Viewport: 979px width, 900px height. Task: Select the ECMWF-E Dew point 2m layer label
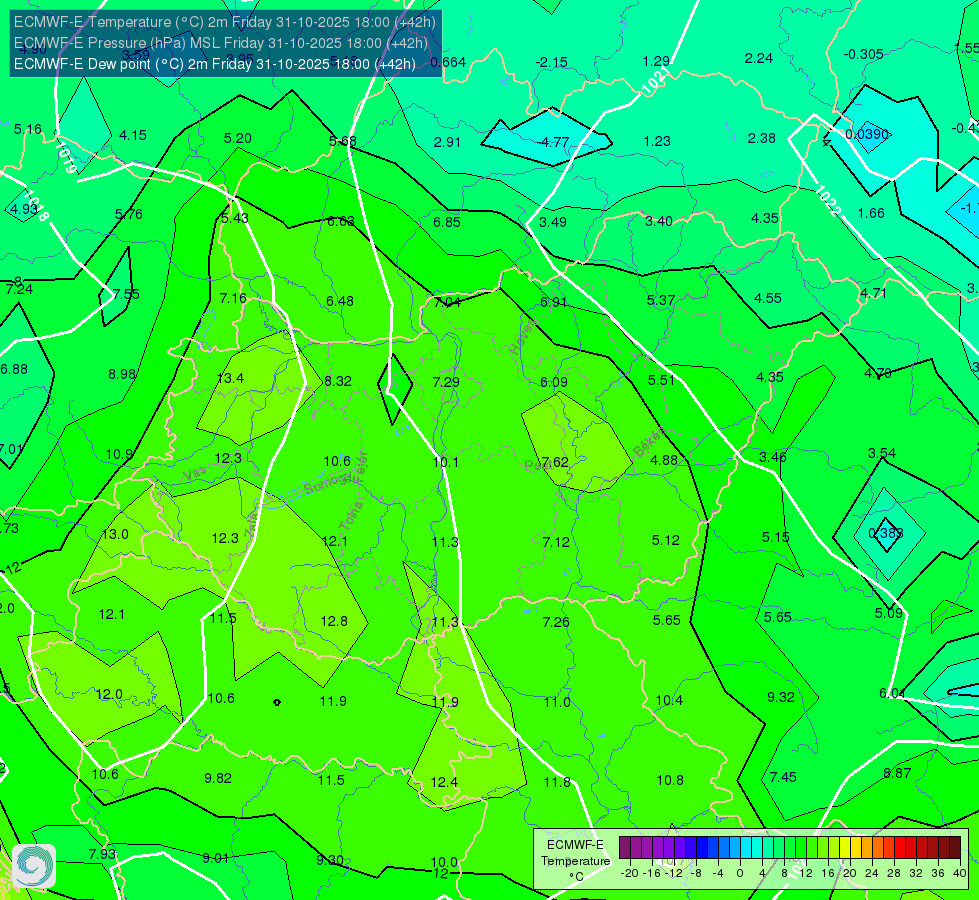tap(215, 64)
